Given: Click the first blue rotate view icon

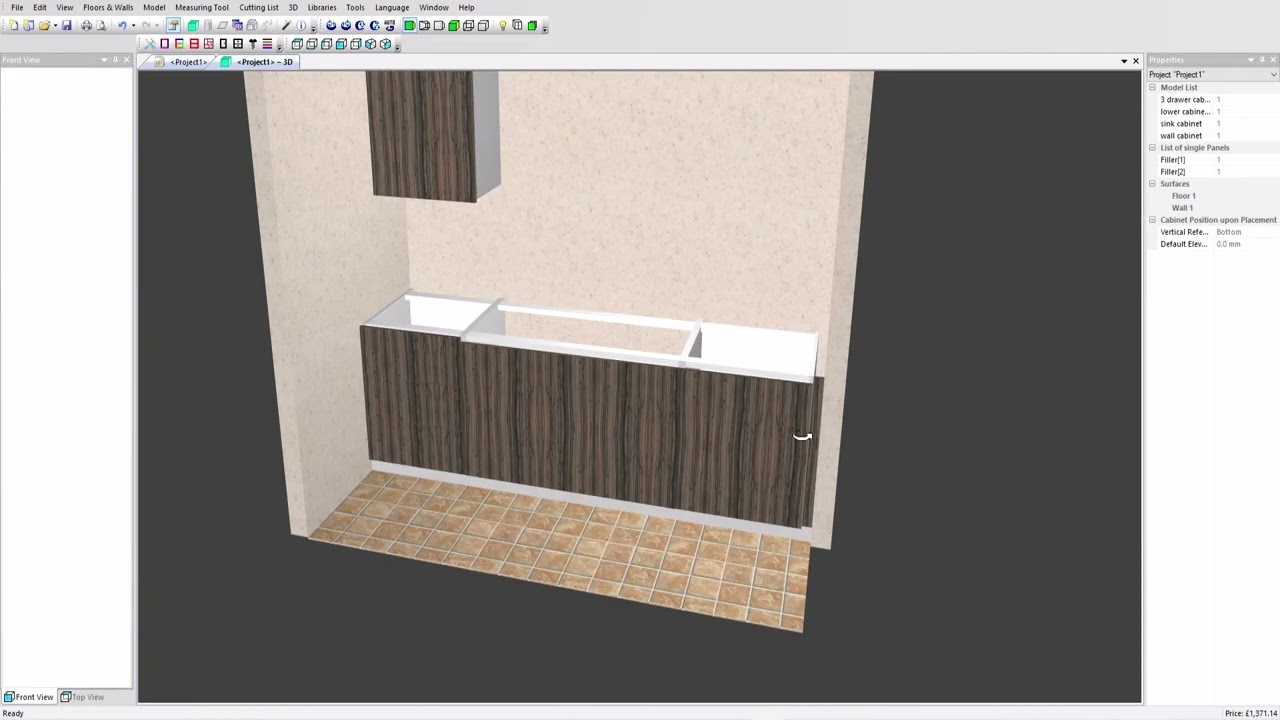Looking at the screenshot, I should pyautogui.click(x=331, y=25).
